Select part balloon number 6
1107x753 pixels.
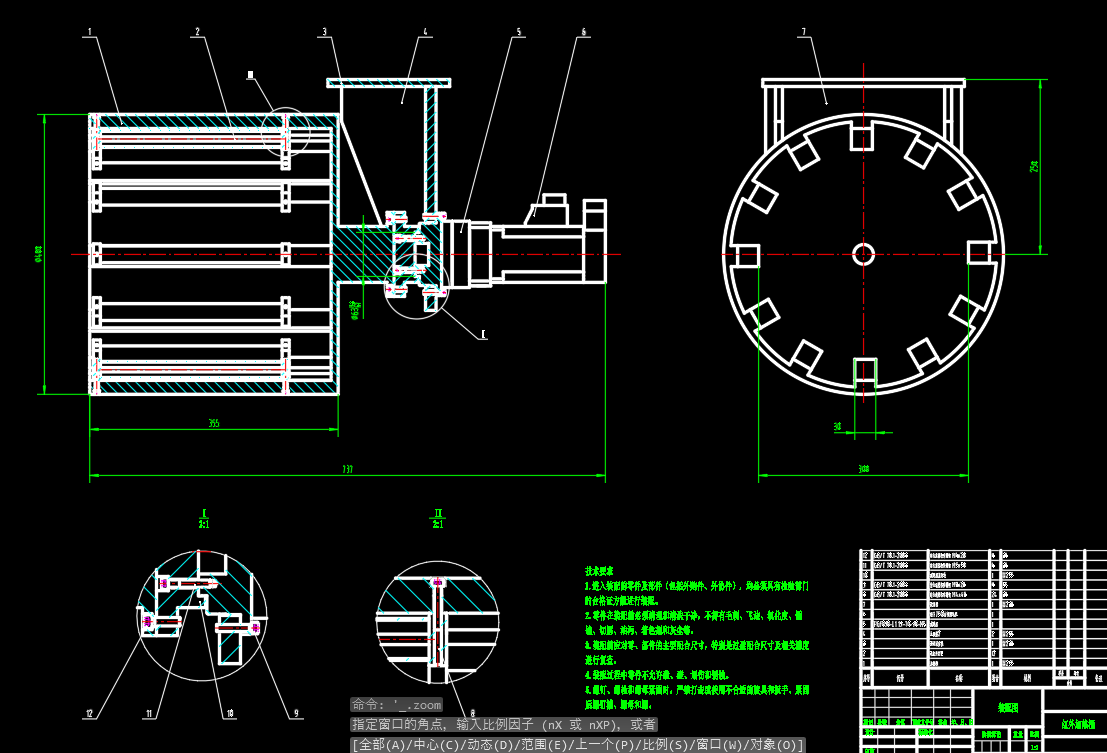[x=583, y=32]
